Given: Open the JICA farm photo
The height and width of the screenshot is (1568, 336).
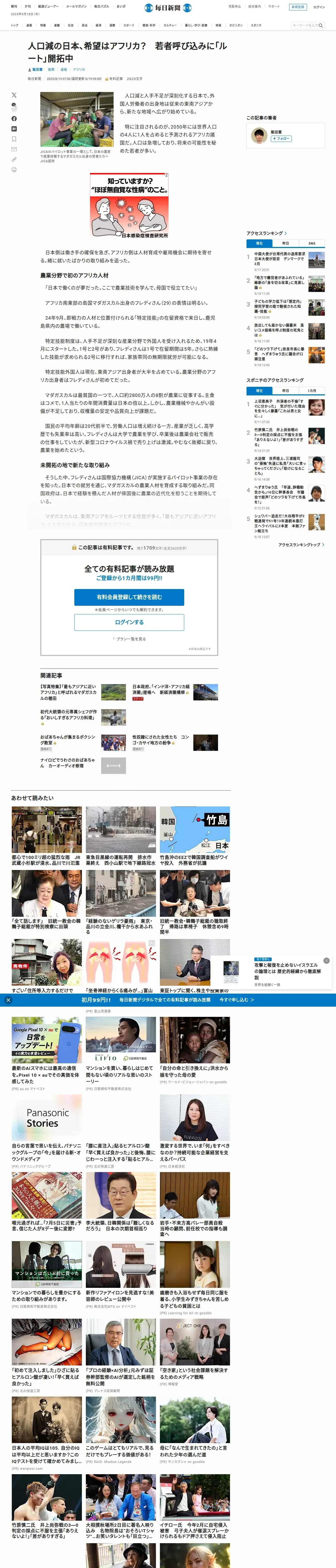Looking at the screenshot, I should [x=77, y=119].
